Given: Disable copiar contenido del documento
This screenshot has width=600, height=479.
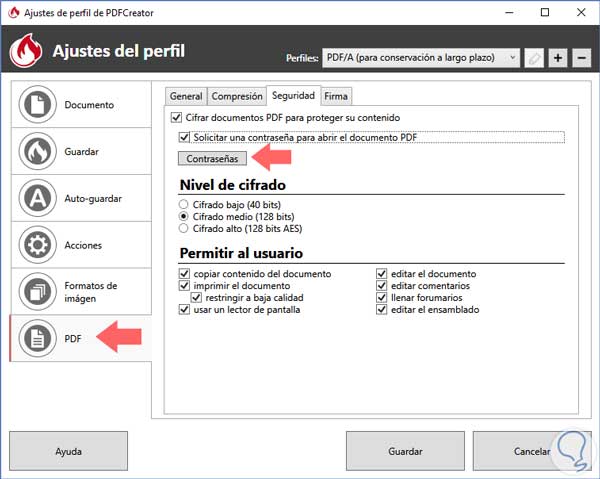Looking at the screenshot, I should click(x=184, y=273).
